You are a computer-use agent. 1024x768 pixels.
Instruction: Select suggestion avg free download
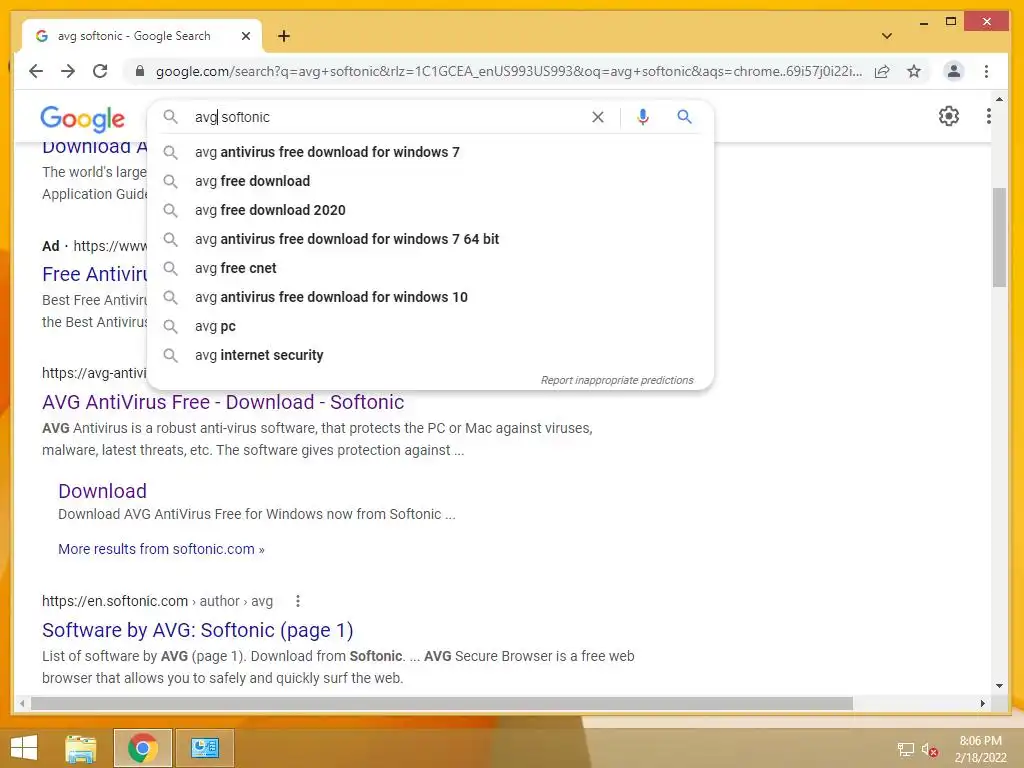[431, 181]
